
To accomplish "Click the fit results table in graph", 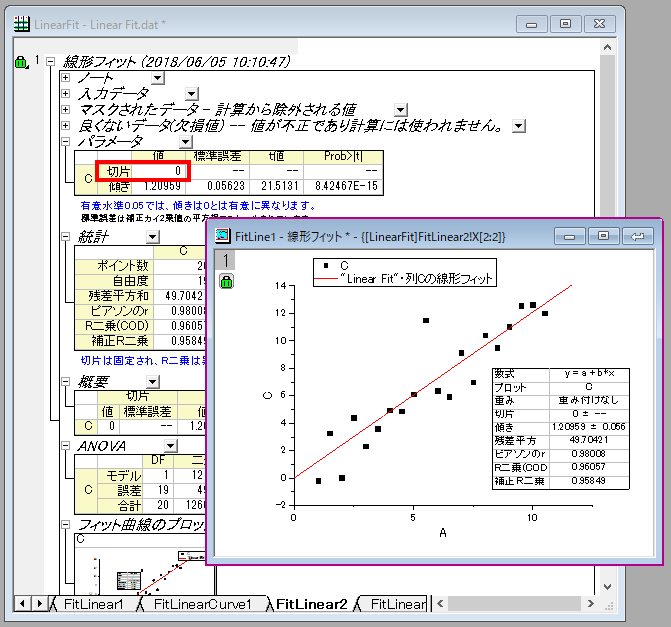I will [560, 428].
